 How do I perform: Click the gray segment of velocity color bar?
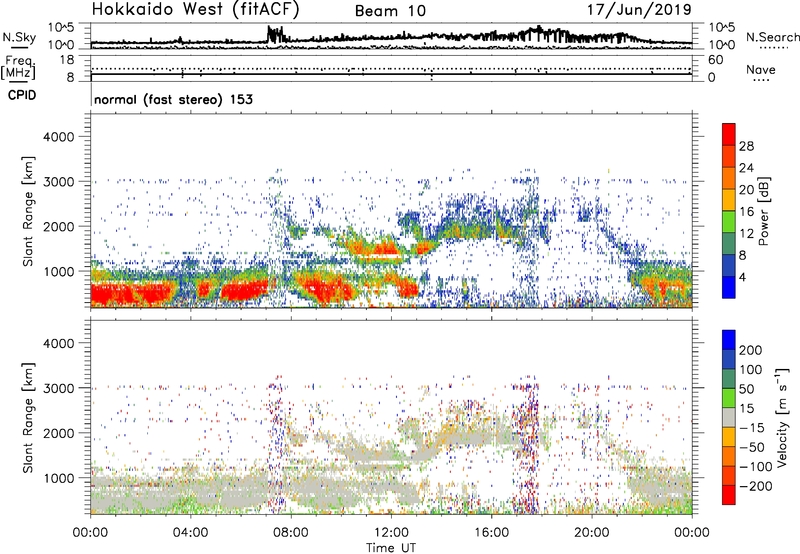[x=729, y=418]
